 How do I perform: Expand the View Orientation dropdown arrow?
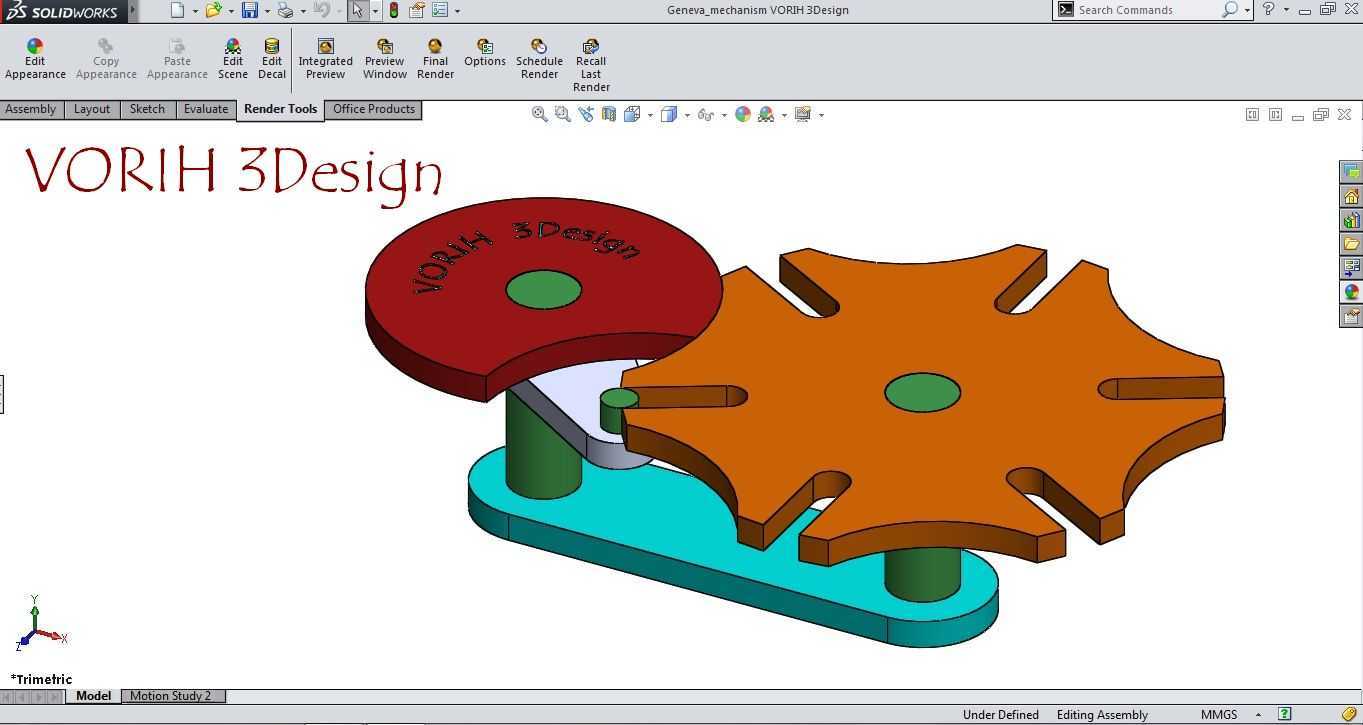650,115
